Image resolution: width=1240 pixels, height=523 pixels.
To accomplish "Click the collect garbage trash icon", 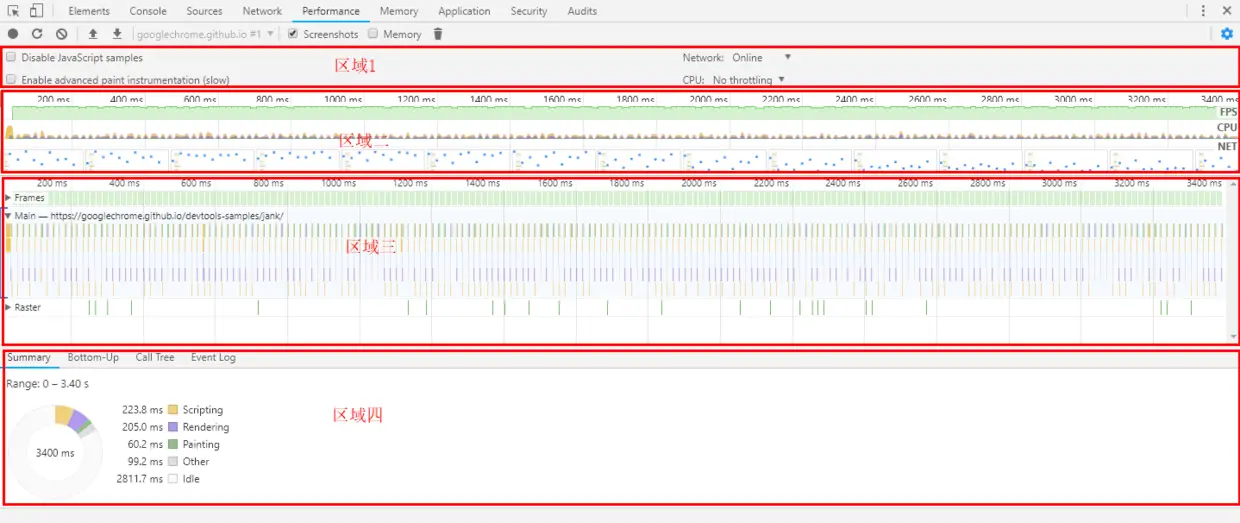I will 438,34.
